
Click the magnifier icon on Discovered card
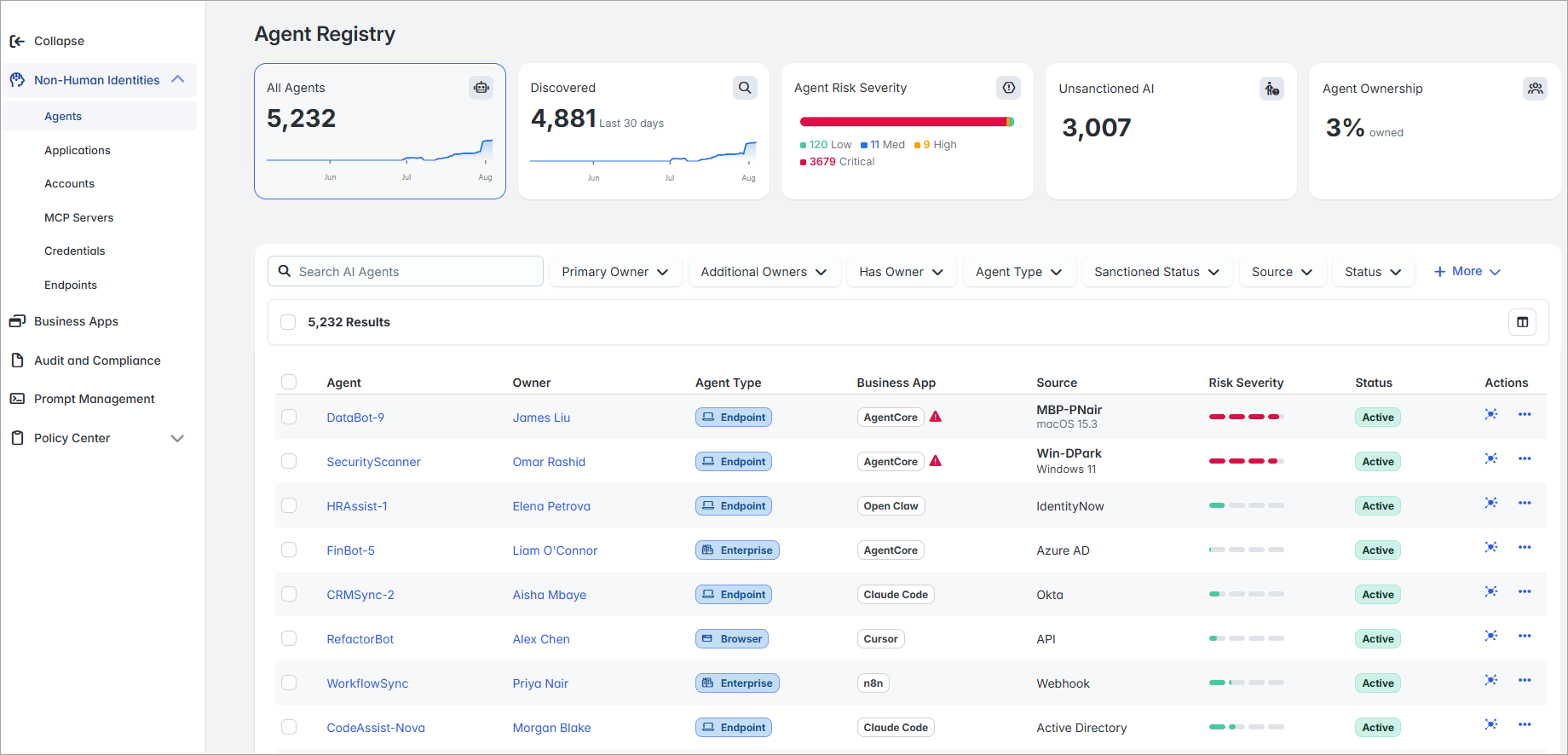[745, 88]
